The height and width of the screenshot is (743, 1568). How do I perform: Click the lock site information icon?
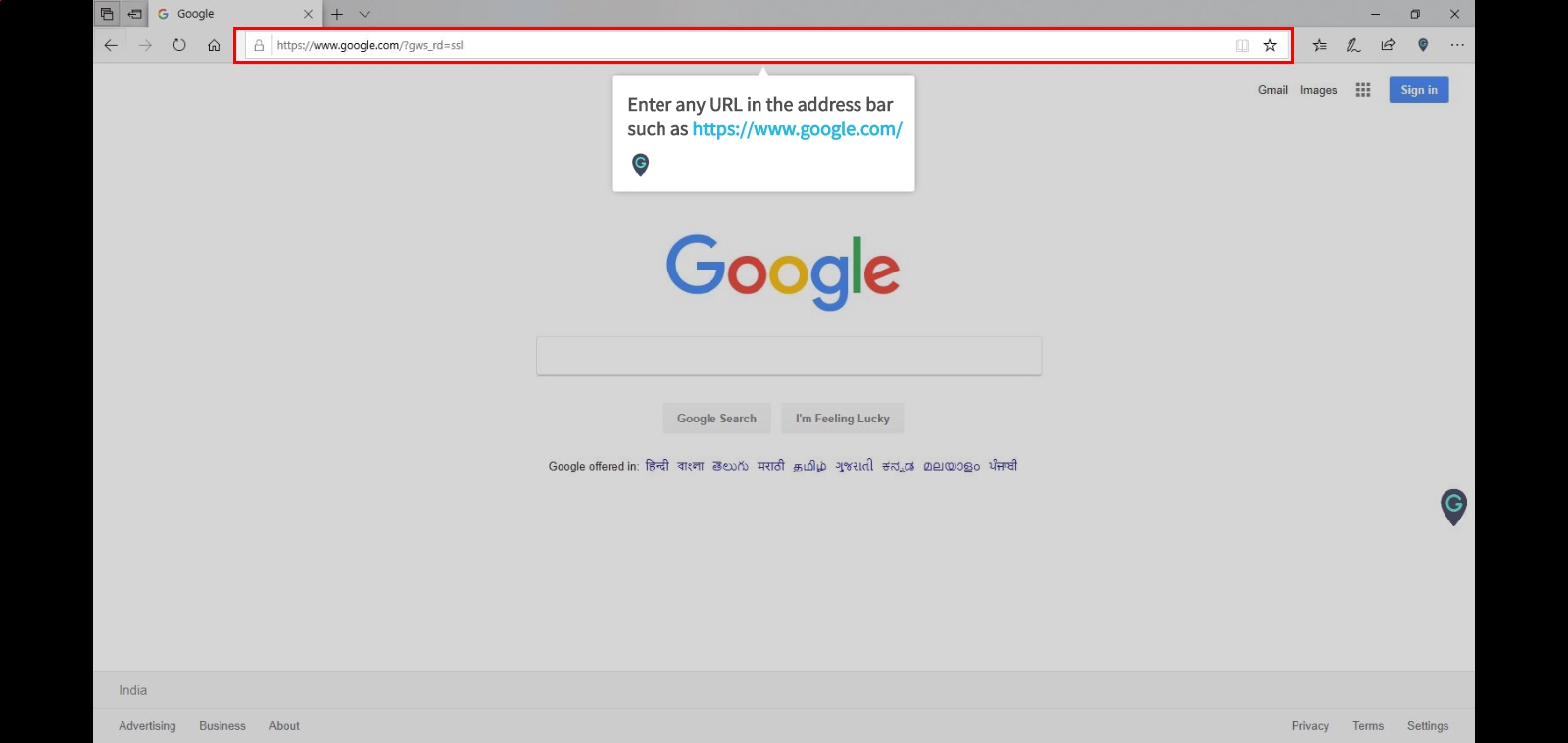click(x=259, y=45)
